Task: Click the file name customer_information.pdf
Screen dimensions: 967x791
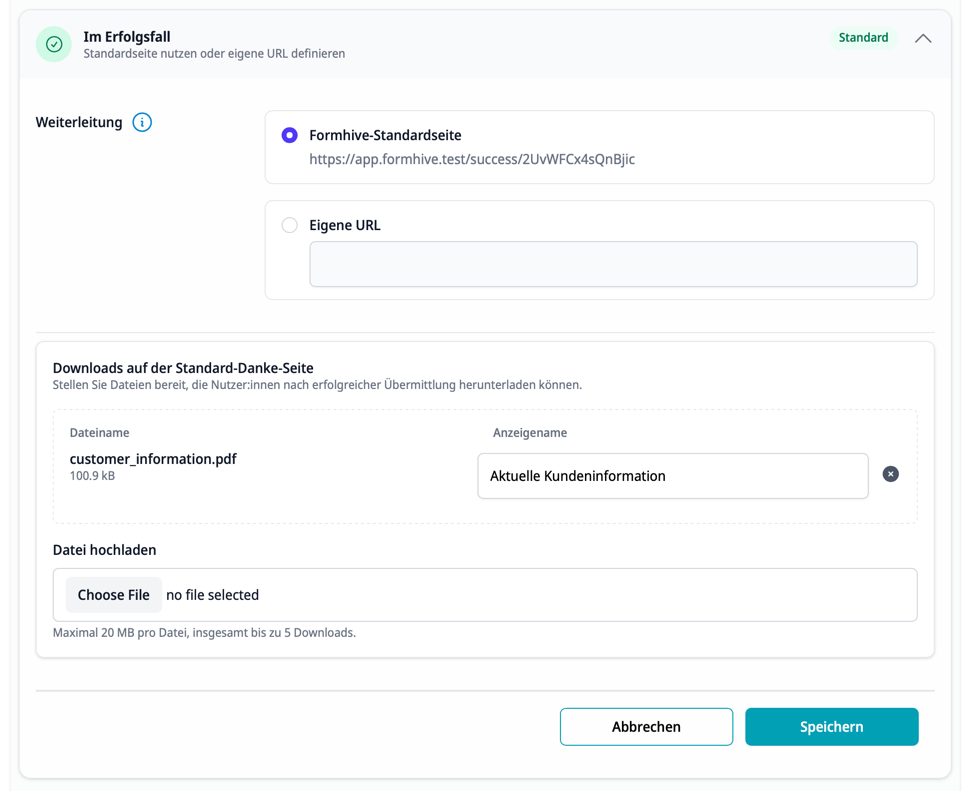Action: (x=153, y=459)
